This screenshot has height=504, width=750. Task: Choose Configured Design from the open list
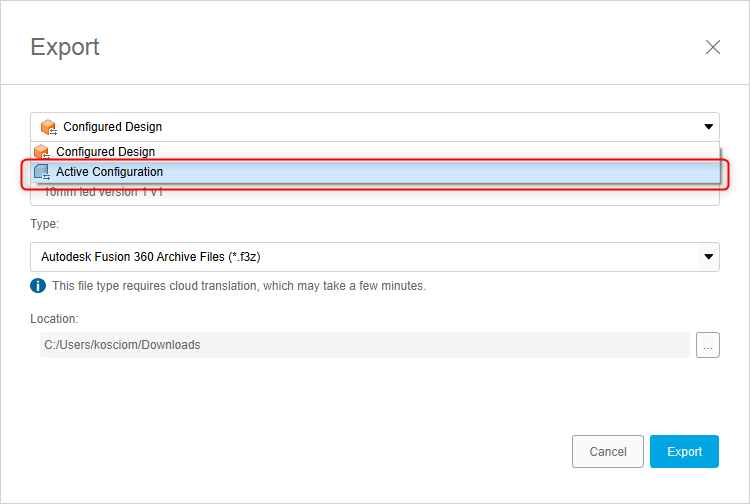point(105,152)
